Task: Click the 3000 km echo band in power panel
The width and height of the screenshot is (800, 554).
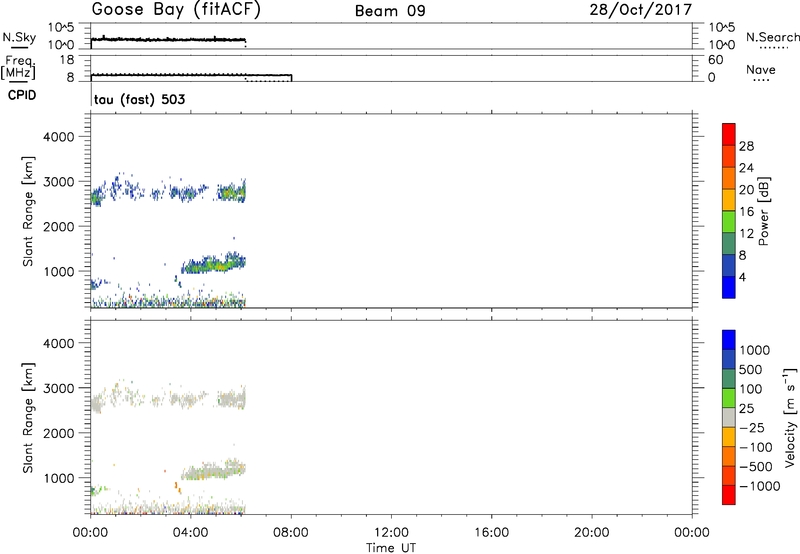Action: [168, 191]
